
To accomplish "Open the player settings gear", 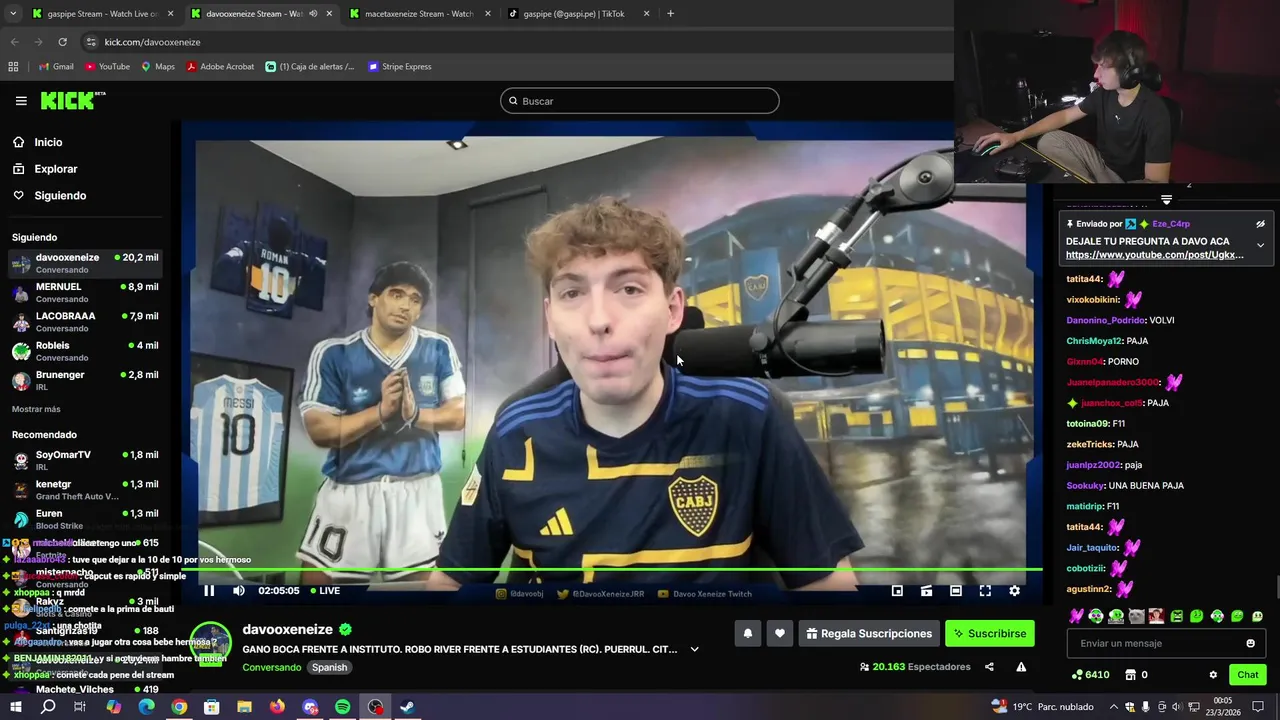I will point(1014,591).
